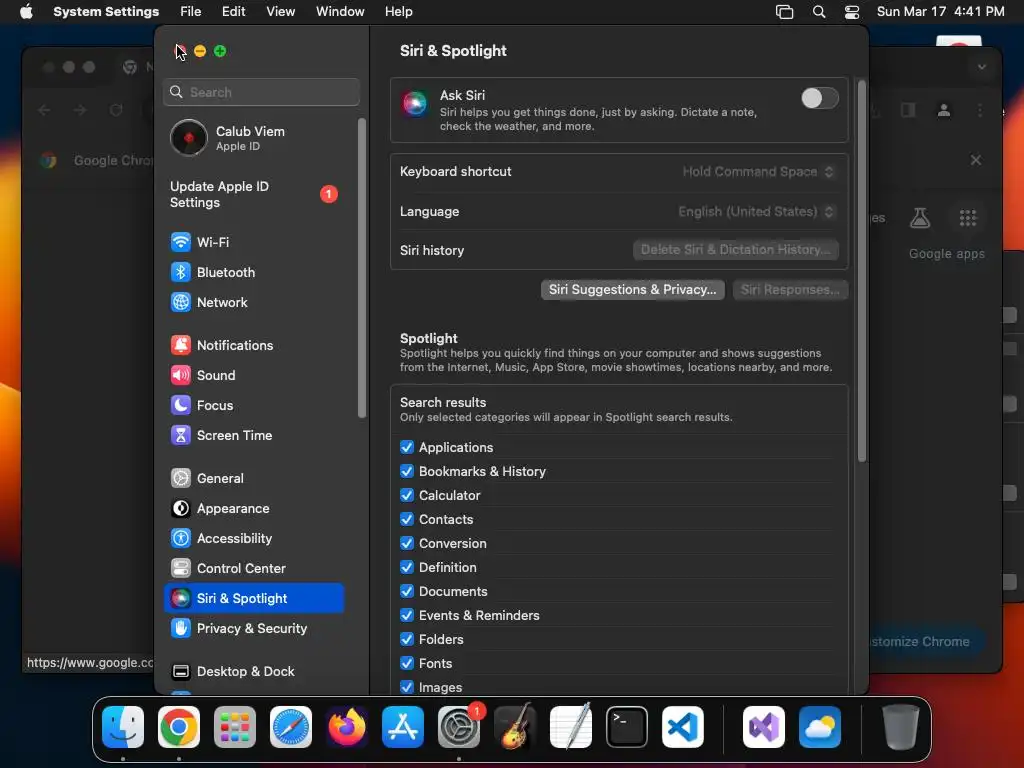Open TextEdit from the Dock
The image size is (1024, 768).
tap(571, 727)
